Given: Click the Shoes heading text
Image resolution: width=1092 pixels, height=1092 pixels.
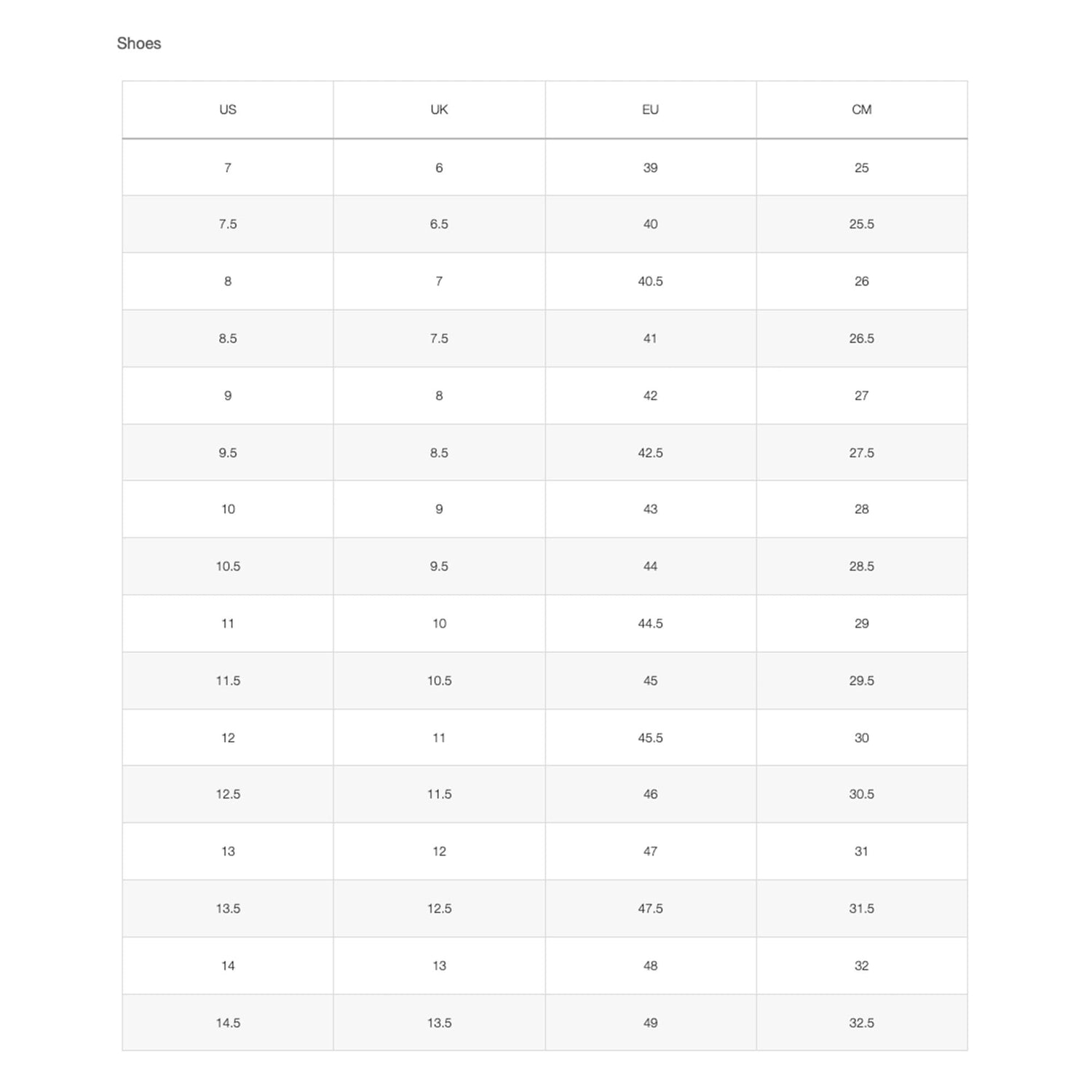Looking at the screenshot, I should coord(138,44).
